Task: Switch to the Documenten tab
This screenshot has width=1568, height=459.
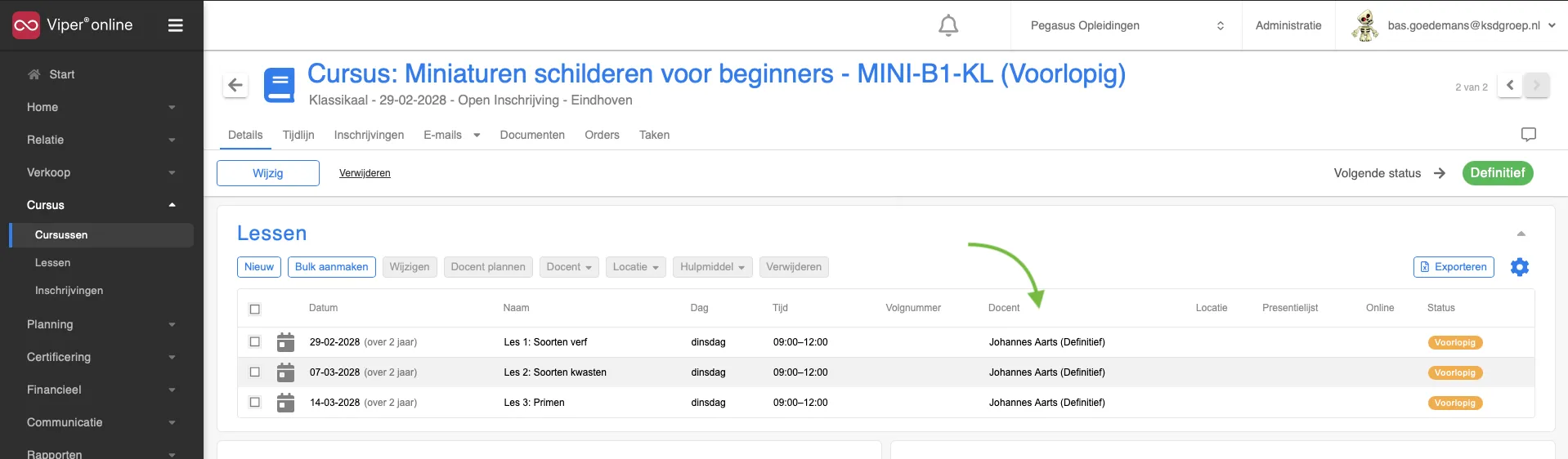Action: point(532,135)
